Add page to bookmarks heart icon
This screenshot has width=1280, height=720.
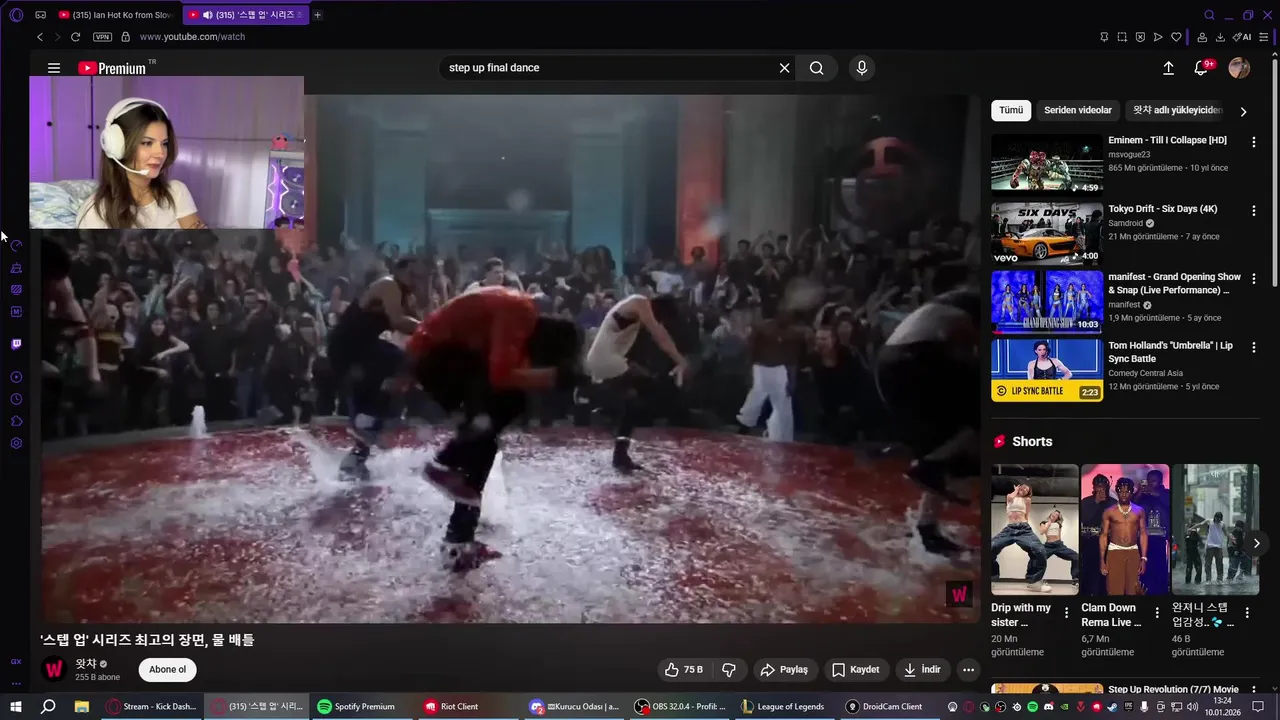coord(1176,37)
